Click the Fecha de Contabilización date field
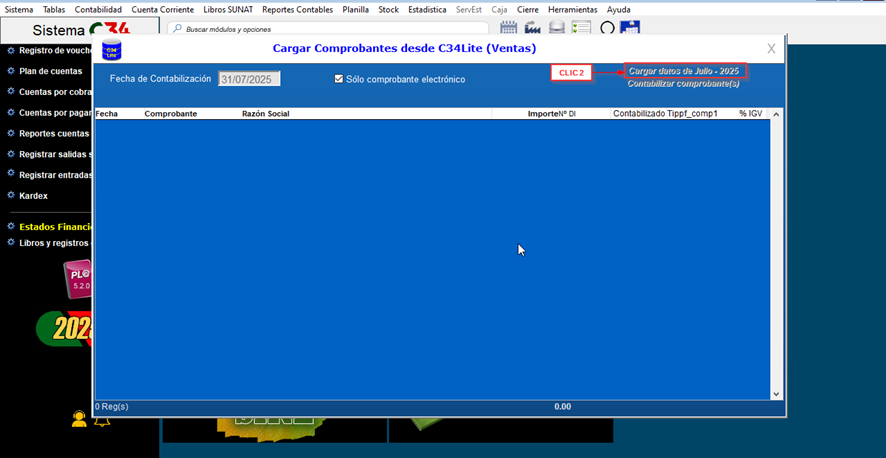This screenshot has width=886, height=458. [x=249, y=79]
